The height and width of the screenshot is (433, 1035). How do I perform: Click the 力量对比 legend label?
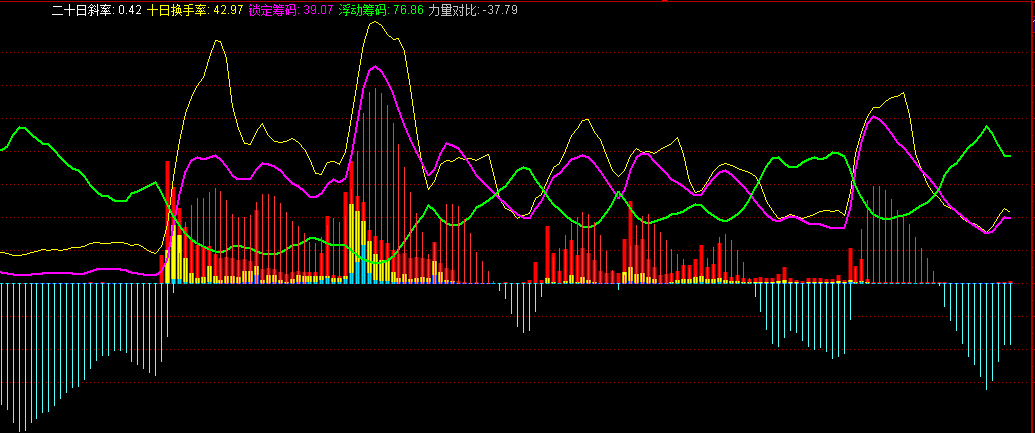coord(453,10)
